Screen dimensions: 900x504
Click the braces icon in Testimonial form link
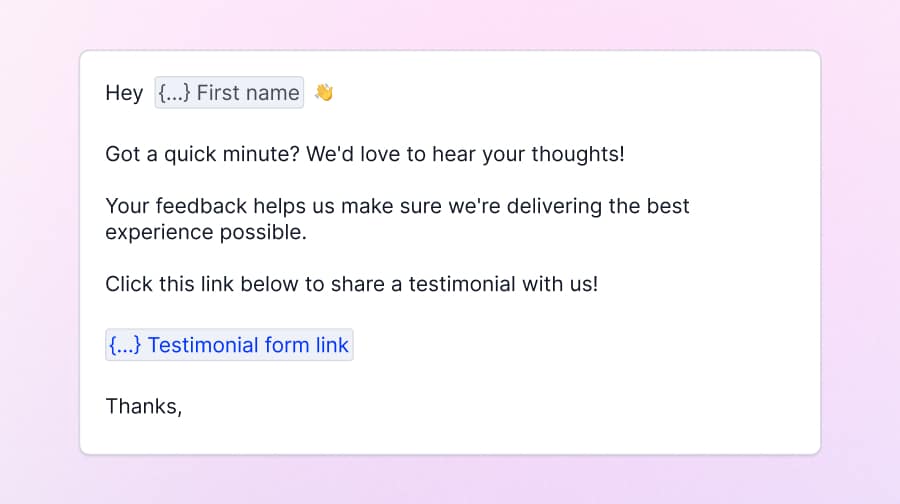[125, 345]
